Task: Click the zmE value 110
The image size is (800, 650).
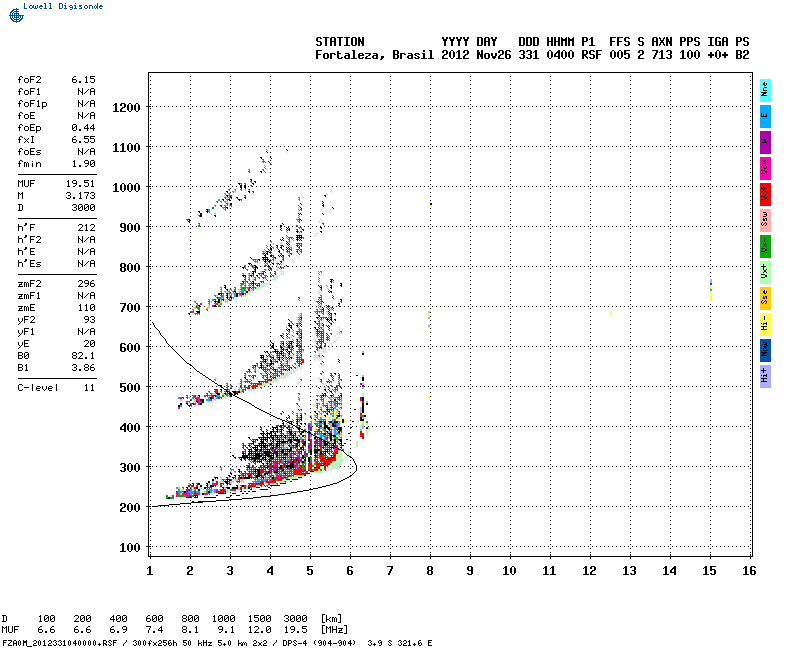Action: coord(86,308)
